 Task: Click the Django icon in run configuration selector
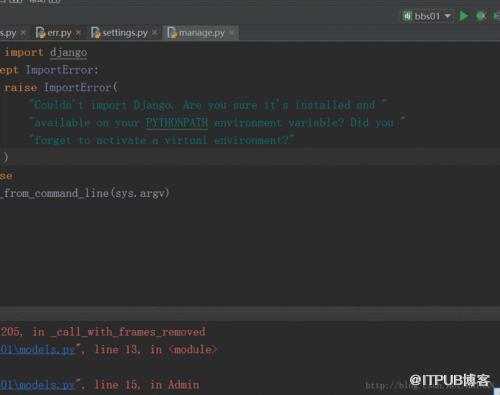407,16
